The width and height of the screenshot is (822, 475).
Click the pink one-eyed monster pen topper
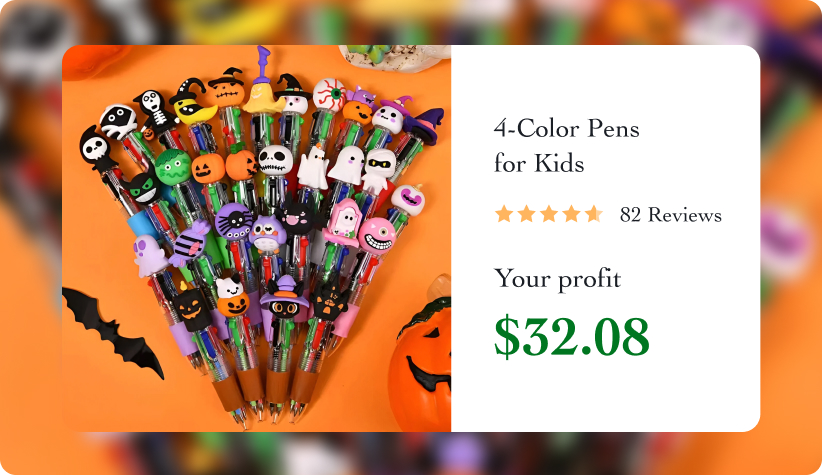point(376,235)
